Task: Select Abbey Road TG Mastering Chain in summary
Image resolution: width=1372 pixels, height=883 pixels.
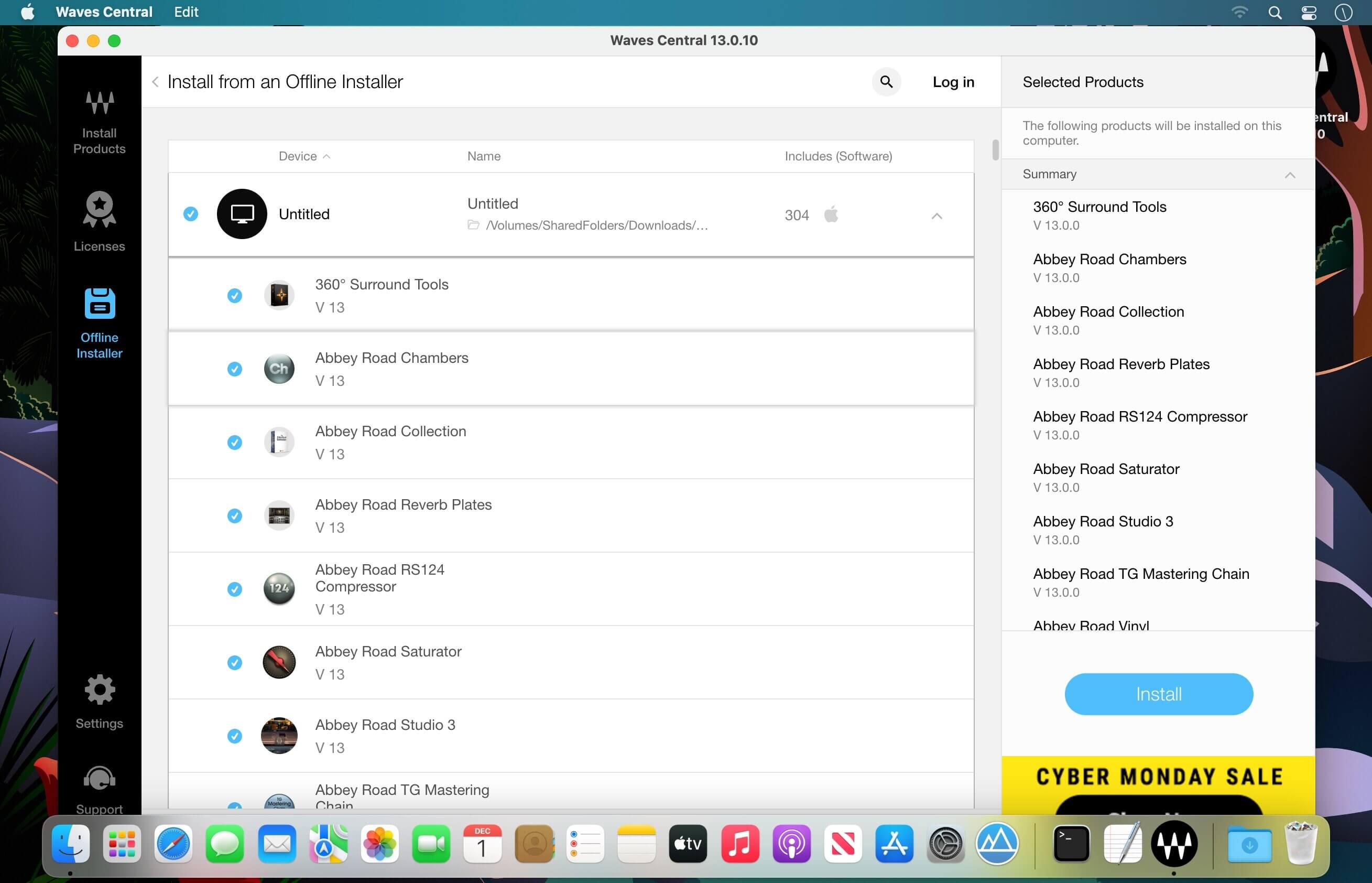Action: point(1140,574)
